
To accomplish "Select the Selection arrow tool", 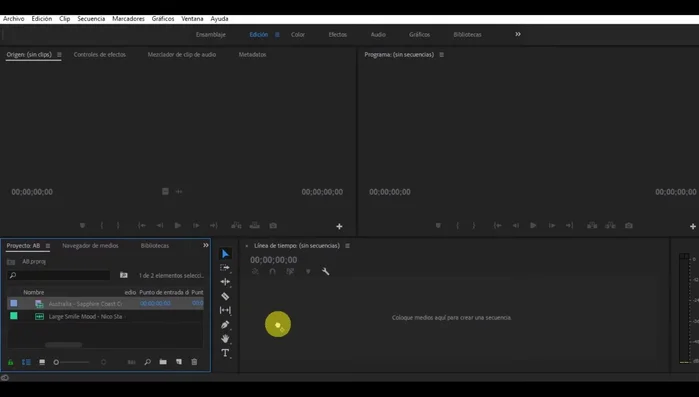I will pos(226,254).
